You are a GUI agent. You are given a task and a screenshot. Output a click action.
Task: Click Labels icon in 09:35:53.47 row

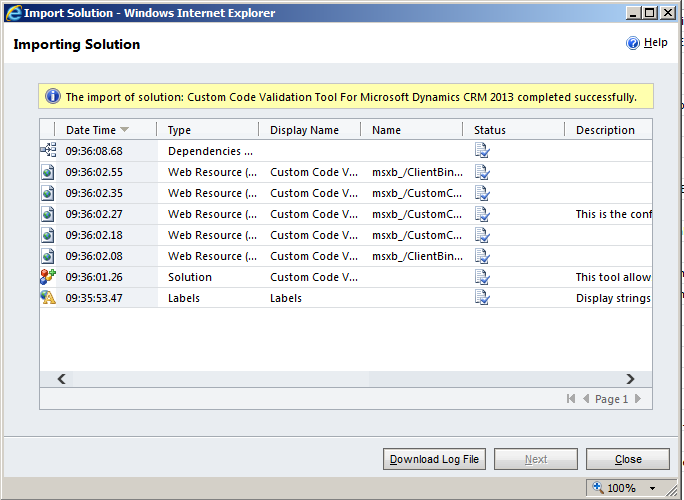48,298
